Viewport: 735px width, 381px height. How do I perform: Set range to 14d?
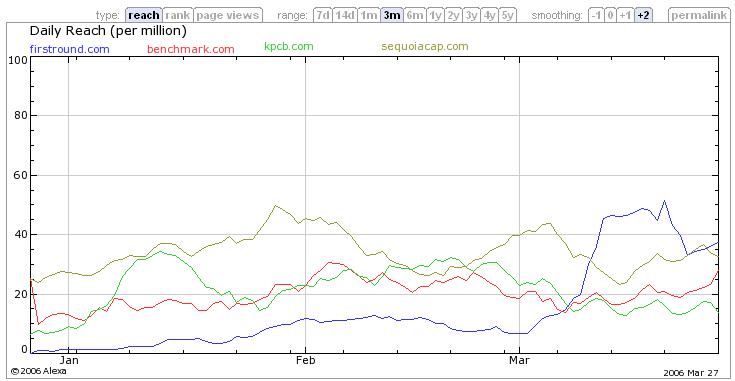[345, 15]
